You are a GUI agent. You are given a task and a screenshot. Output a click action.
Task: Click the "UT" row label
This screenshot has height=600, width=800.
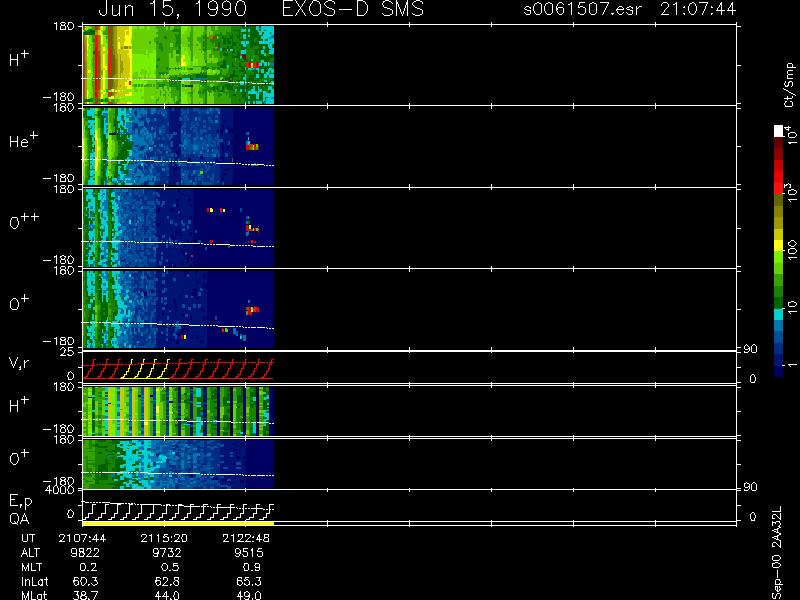29,538
